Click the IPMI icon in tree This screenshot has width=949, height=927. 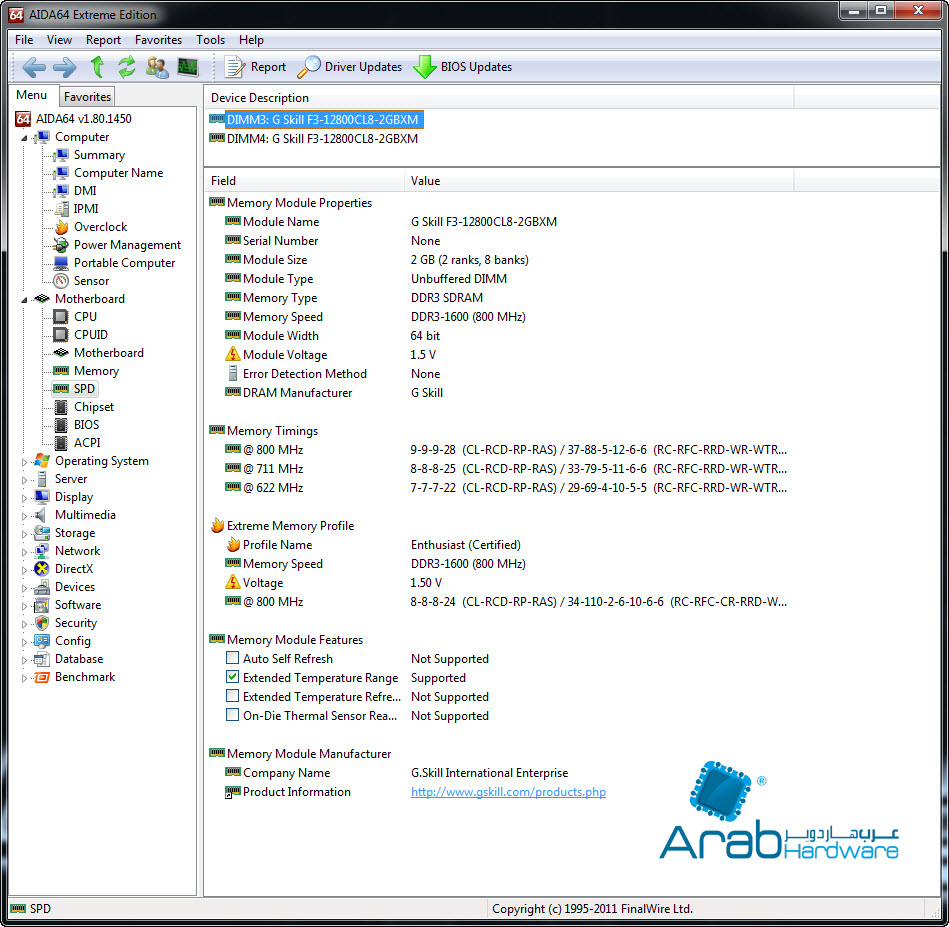61,209
